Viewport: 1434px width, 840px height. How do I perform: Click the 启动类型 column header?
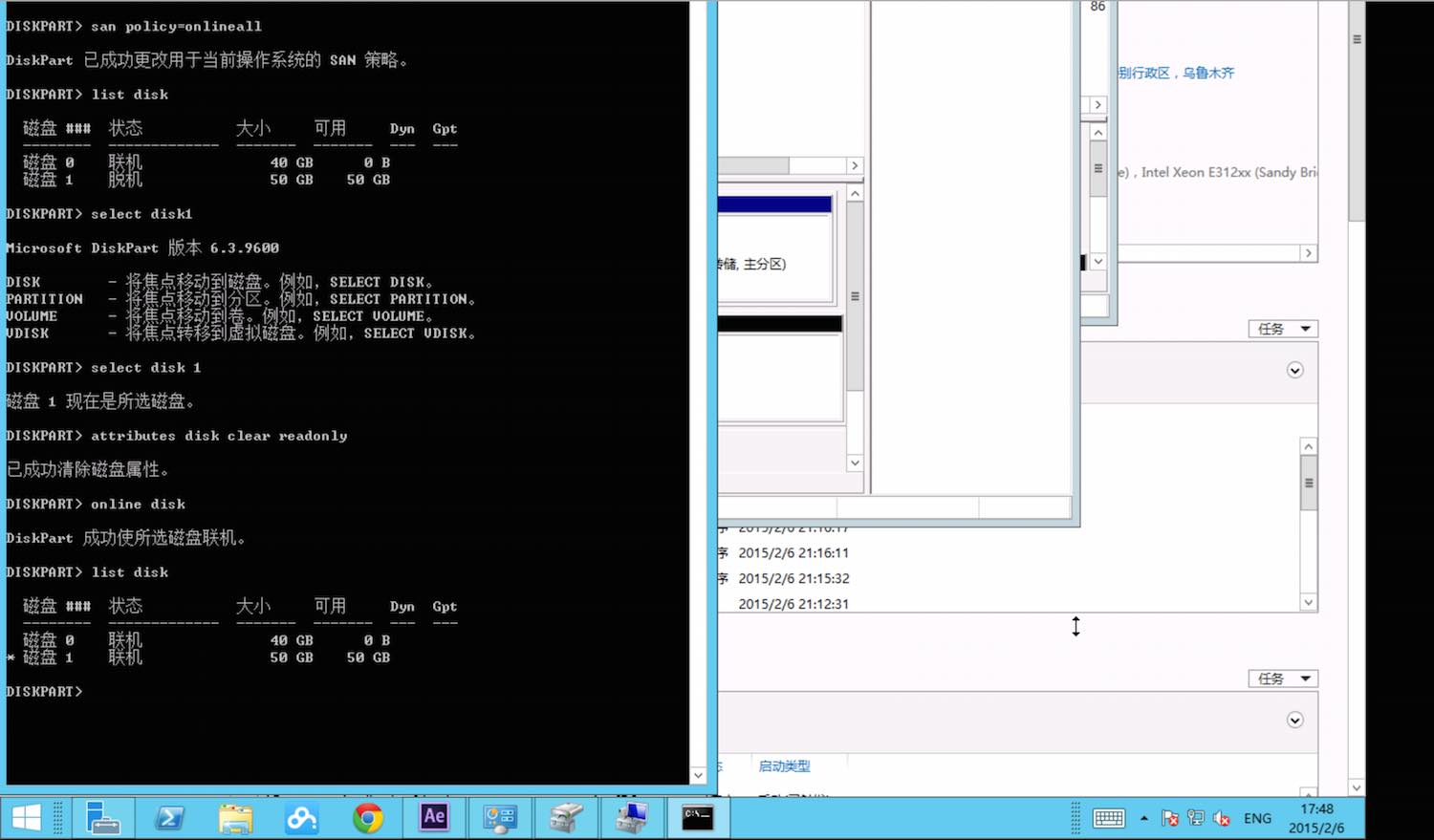[784, 766]
